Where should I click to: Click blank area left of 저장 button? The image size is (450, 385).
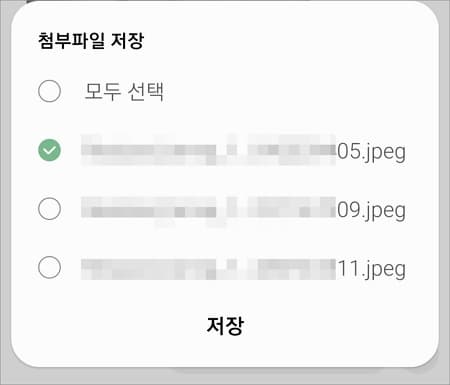click(110, 325)
